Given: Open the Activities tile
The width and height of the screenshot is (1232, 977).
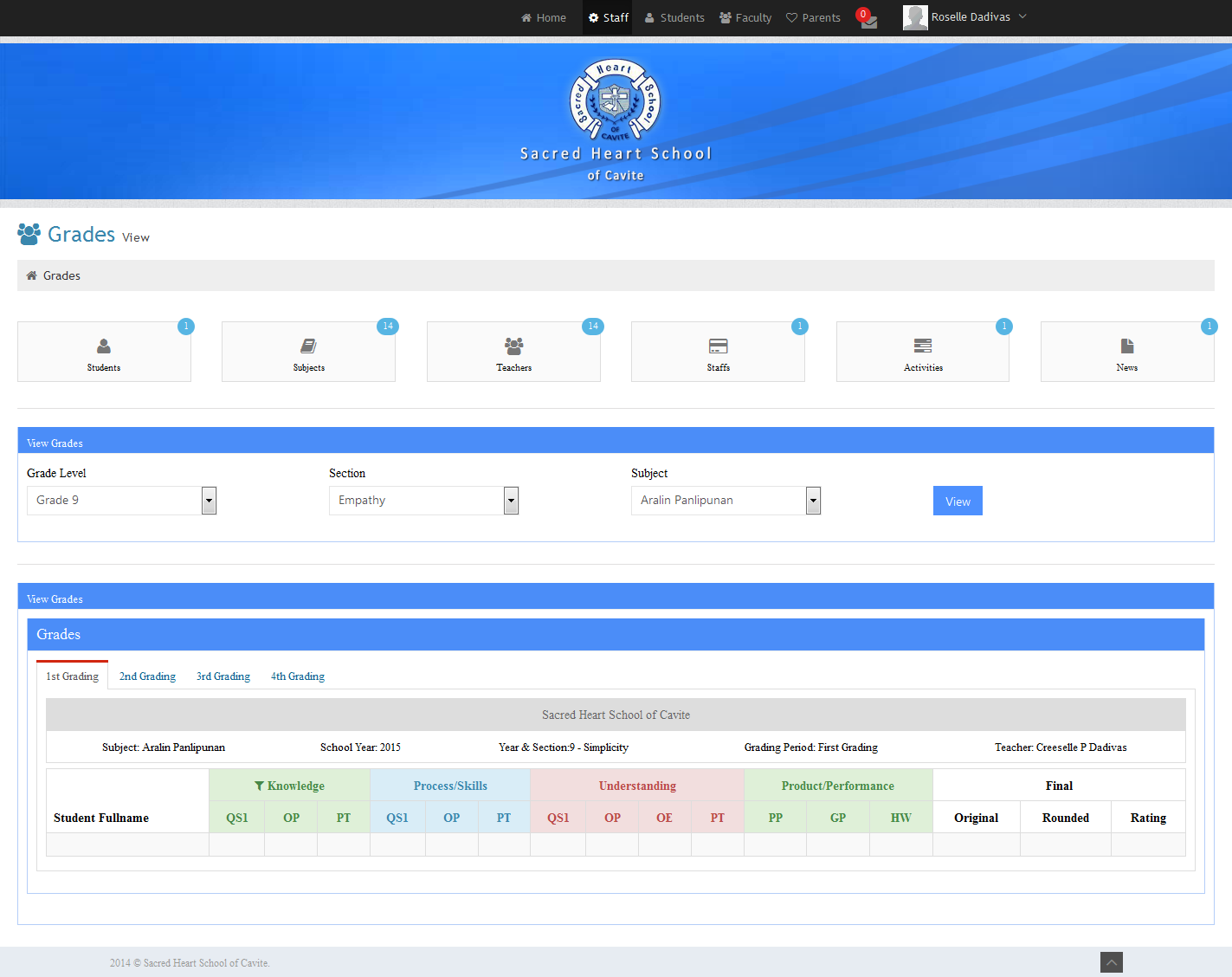Looking at the screenshot, I should click(x=923, y=352).
